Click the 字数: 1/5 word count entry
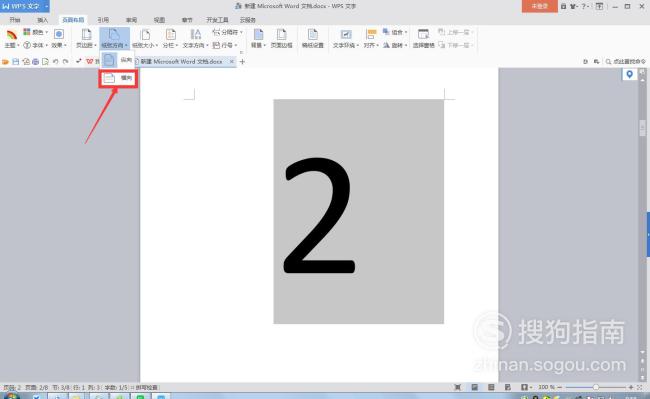The width and height of the screenshot is (650, 399). point(116,387)
